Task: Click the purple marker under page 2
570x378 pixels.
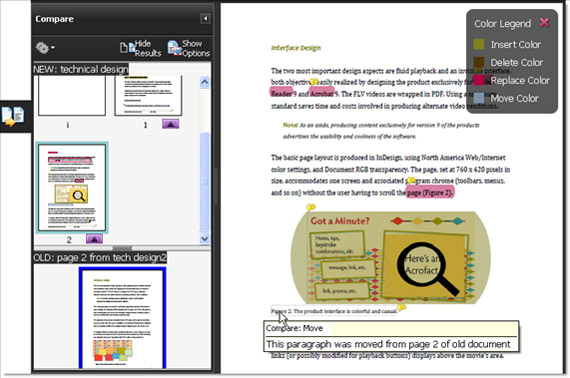Action: [x=95, y=239]
